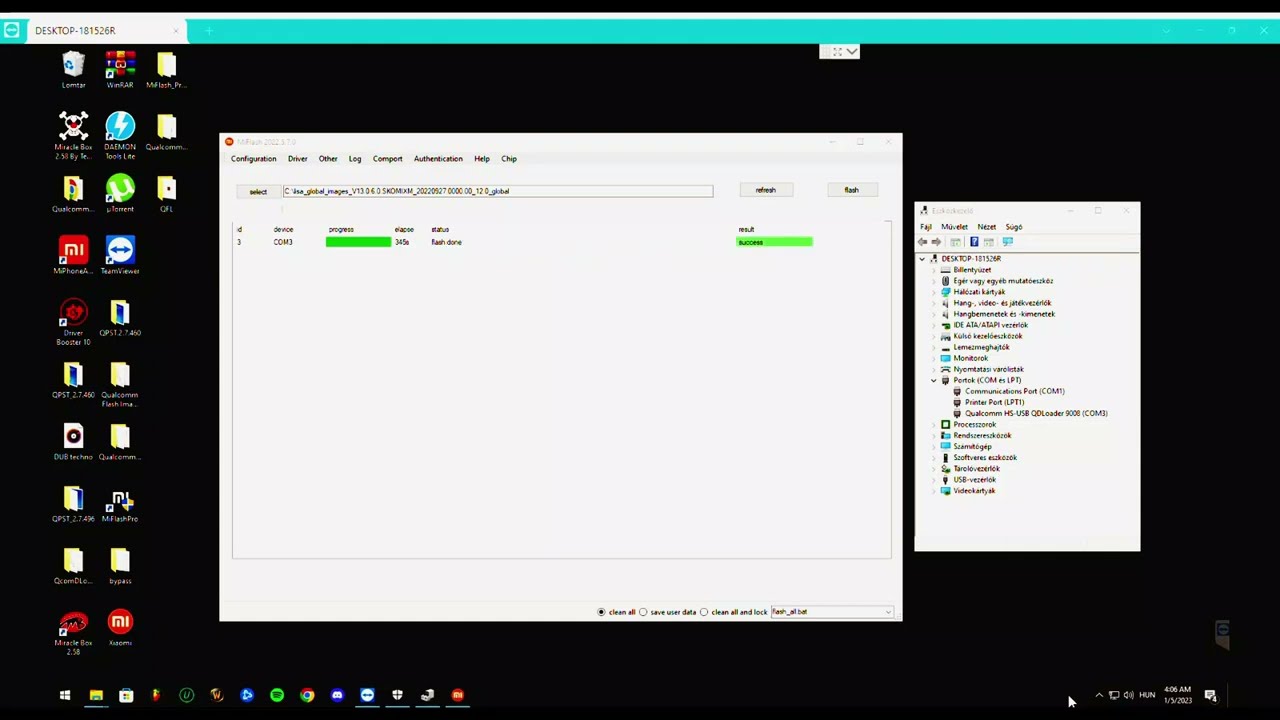This screenshot has width=1280, height=720.
Task: Open the bypass folder on desktop
Action: pyautogui.click(x=120, y=566)
